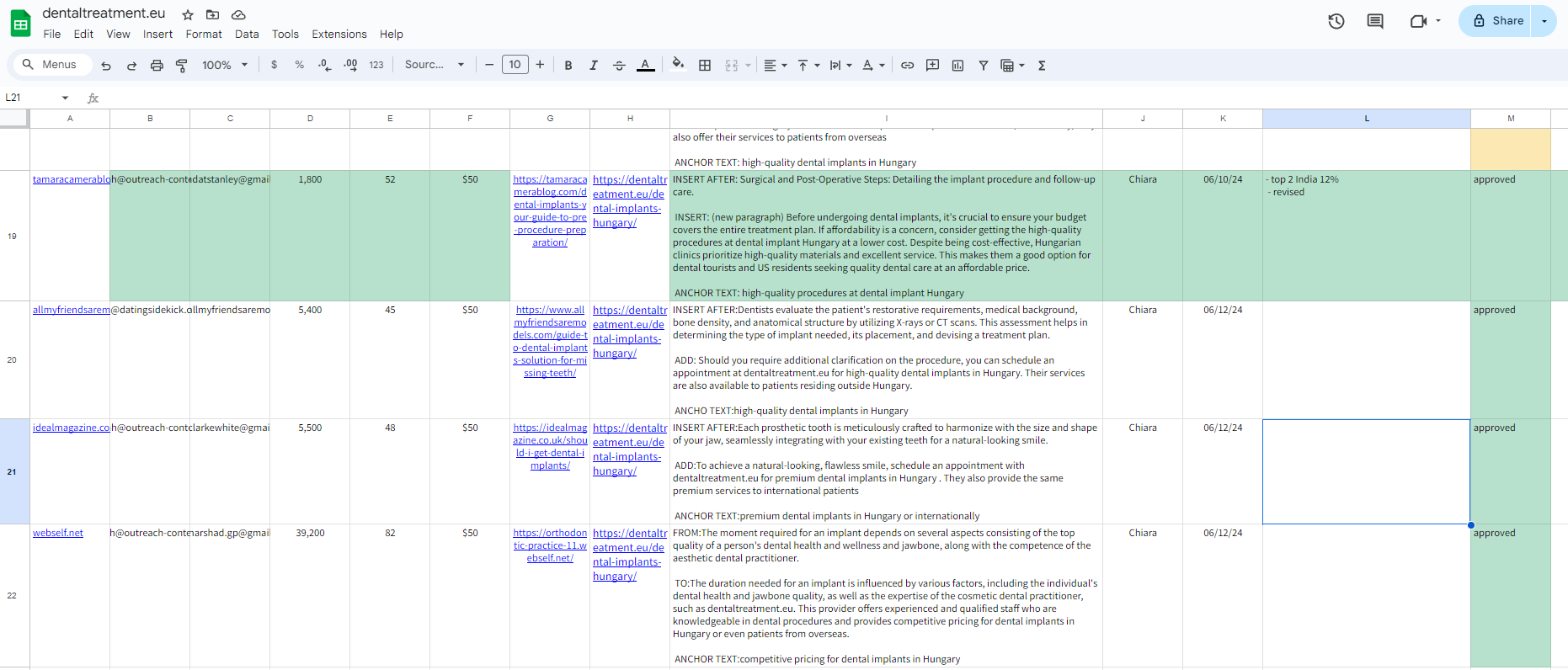
Task: Click the name box showing L21
Action: point(30,98)
